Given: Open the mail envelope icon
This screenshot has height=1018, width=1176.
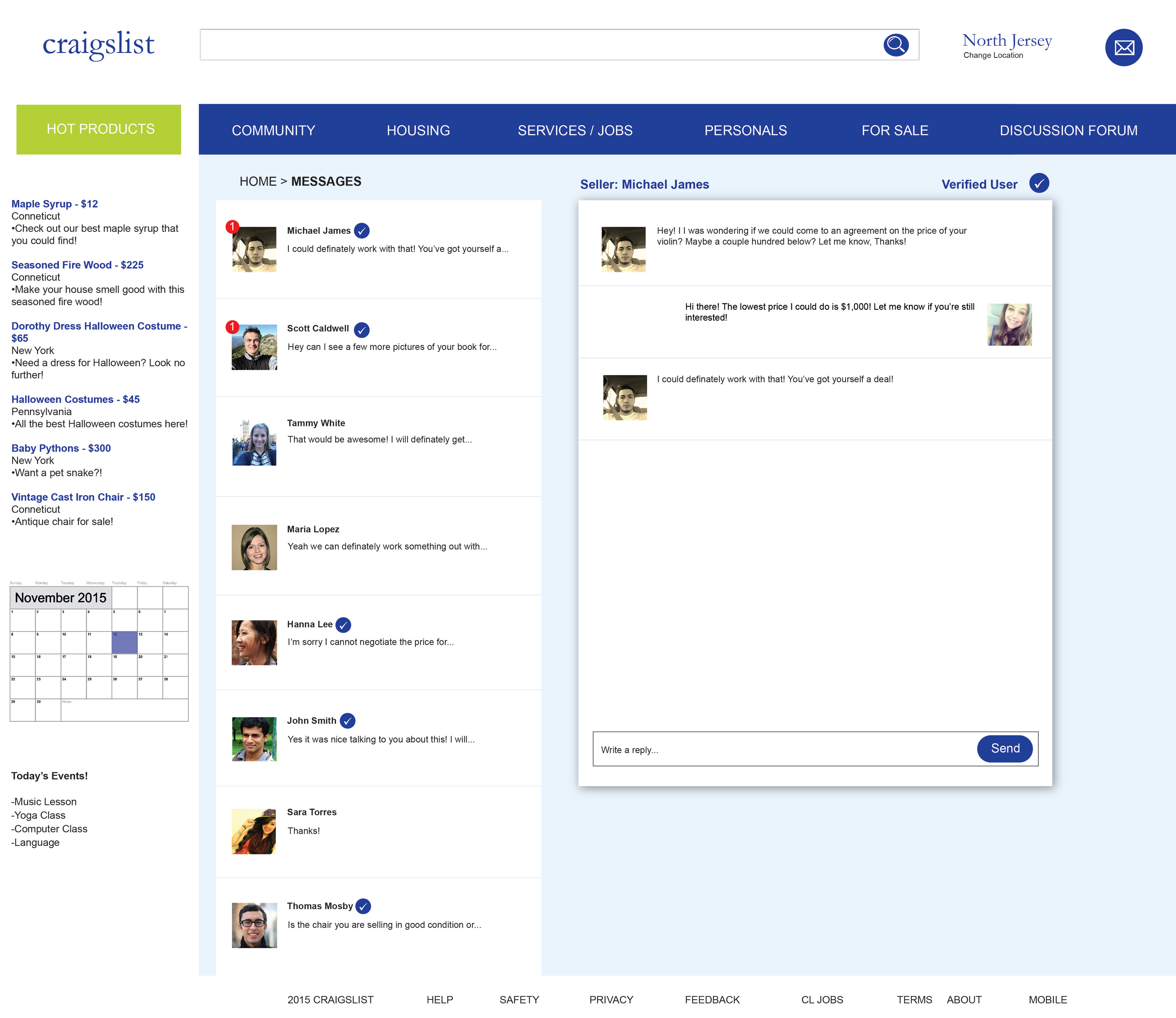Looking at the screenshot, I should (x=1123, y=47).
